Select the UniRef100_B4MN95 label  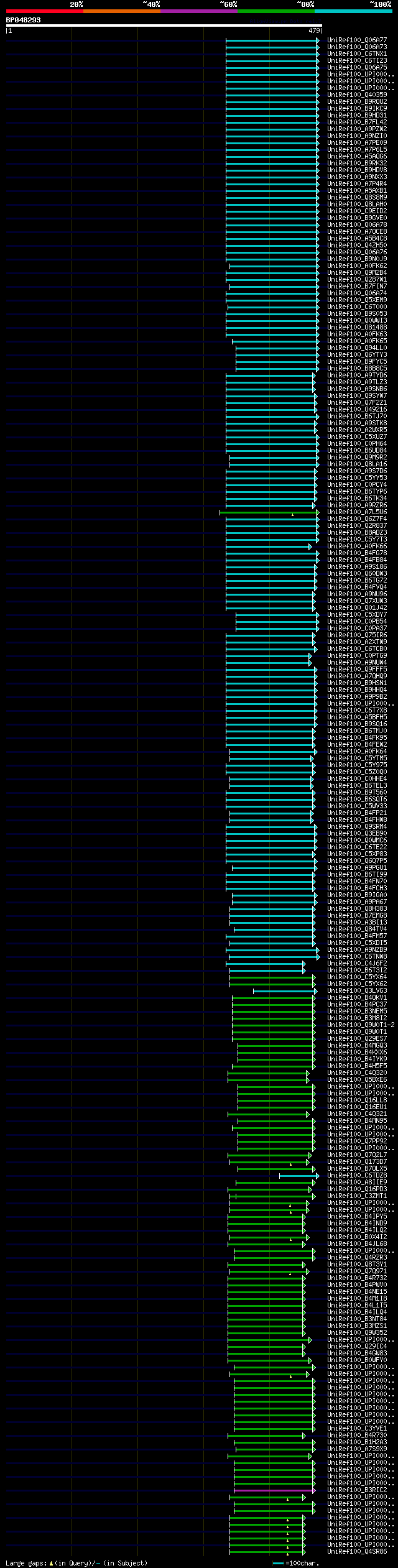[x=357, y=1121]
